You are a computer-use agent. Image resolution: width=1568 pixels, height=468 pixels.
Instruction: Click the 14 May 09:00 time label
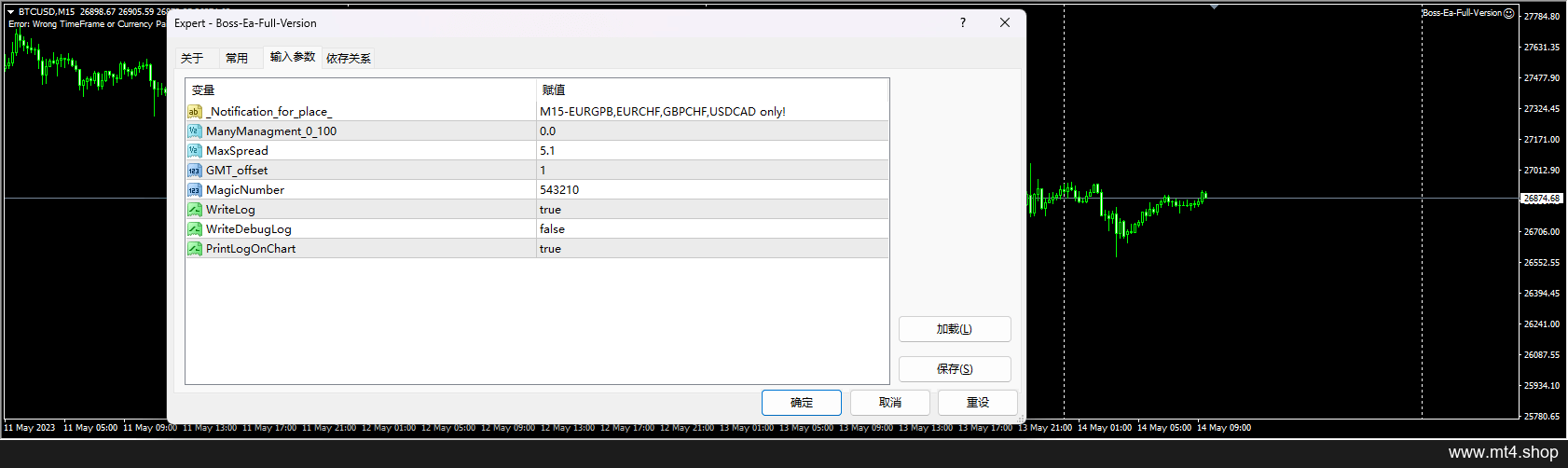(x=1224, y=428)
